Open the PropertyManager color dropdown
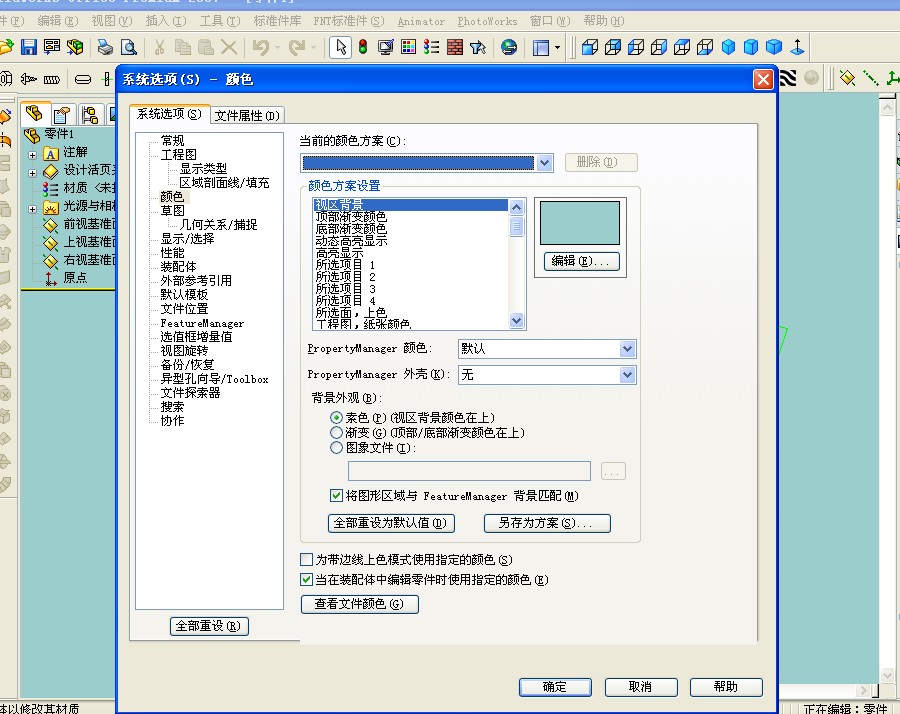This screenshot has height=714, width=900. (x=627, y=348)
